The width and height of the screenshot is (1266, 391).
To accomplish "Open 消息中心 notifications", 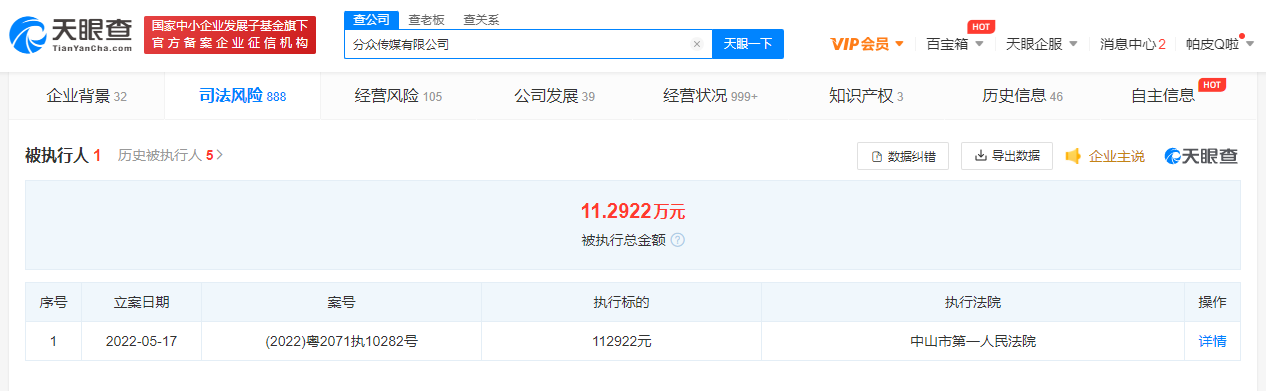I will pyautogui.click(x=1133, y=44).
